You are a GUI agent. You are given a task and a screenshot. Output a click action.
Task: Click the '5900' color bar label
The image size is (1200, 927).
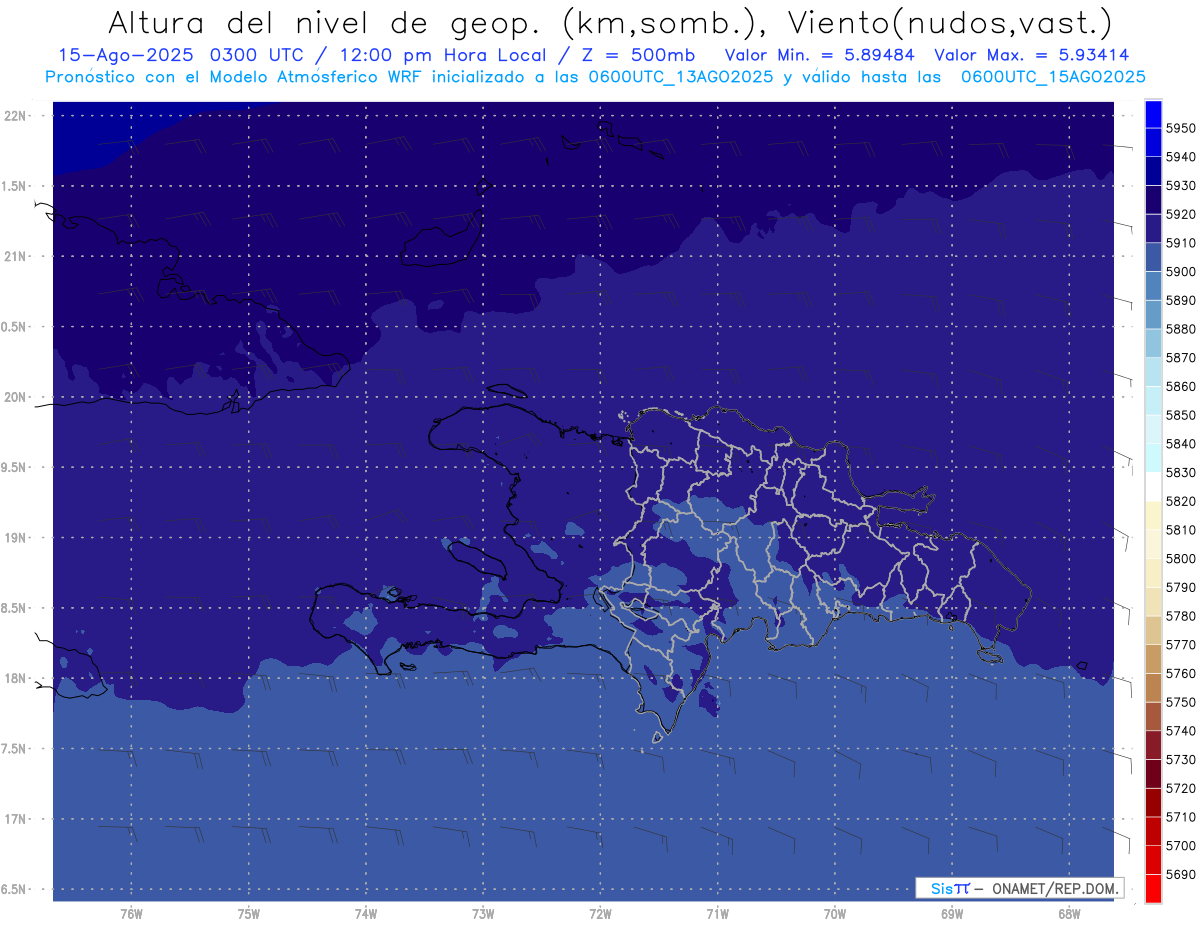(x=1180, y=271)
